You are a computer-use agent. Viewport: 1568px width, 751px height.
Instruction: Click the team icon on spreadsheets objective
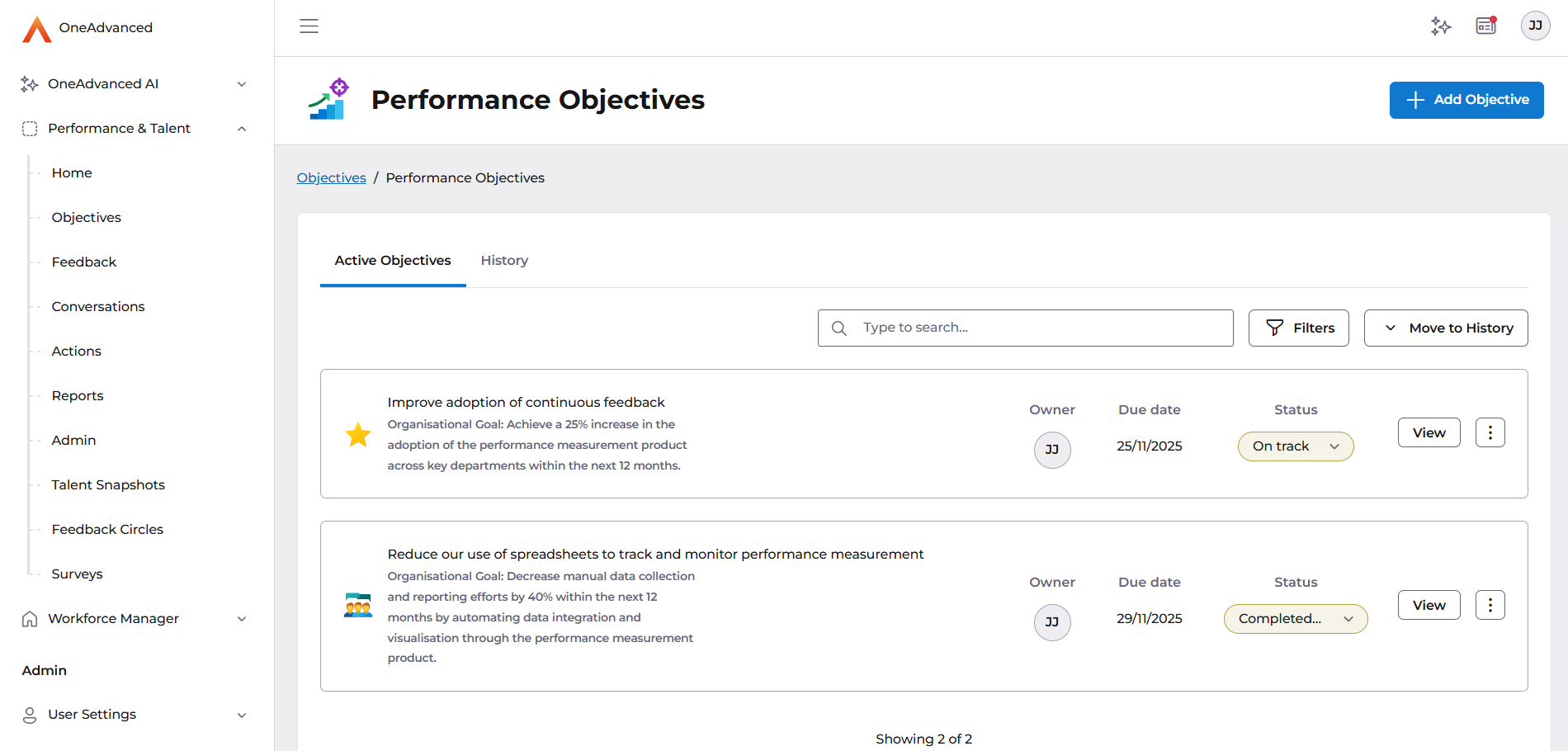358,605
